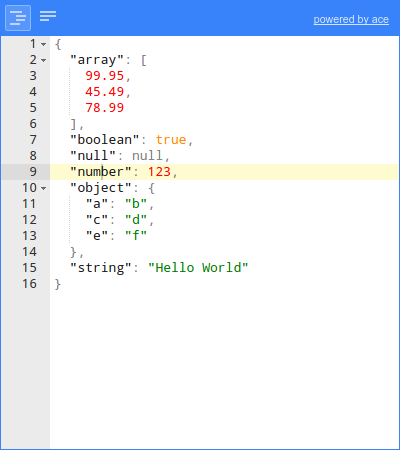
Task: Collapse the root object fold arrow on line 1
Action: click(44, 44)
